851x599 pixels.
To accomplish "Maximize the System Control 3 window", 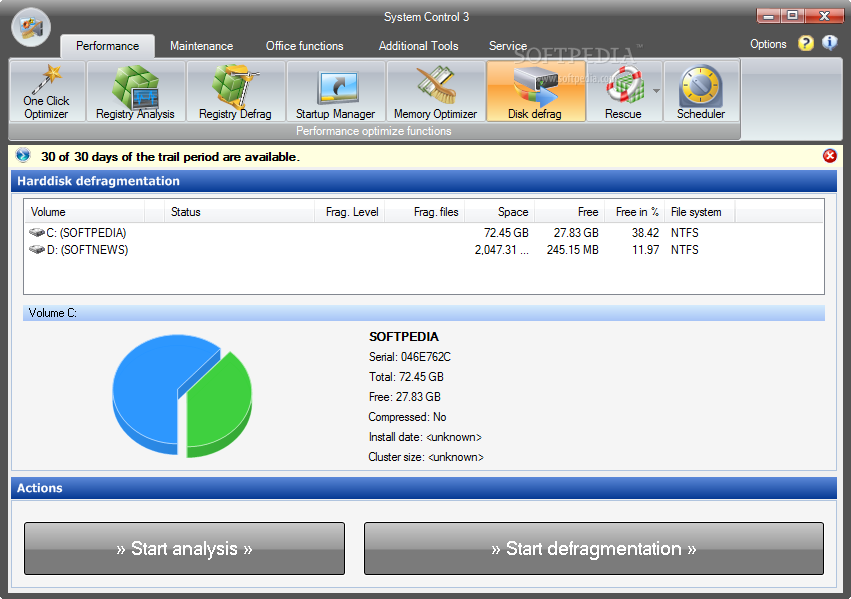I will pyautogui.click(x=792, y=16).
